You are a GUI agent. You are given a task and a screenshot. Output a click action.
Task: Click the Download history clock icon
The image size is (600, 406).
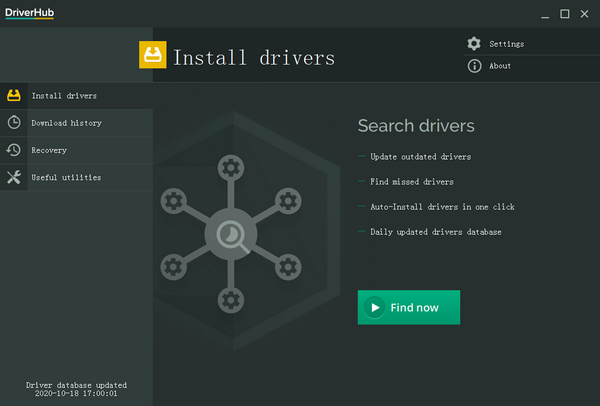tap(14, 123)
